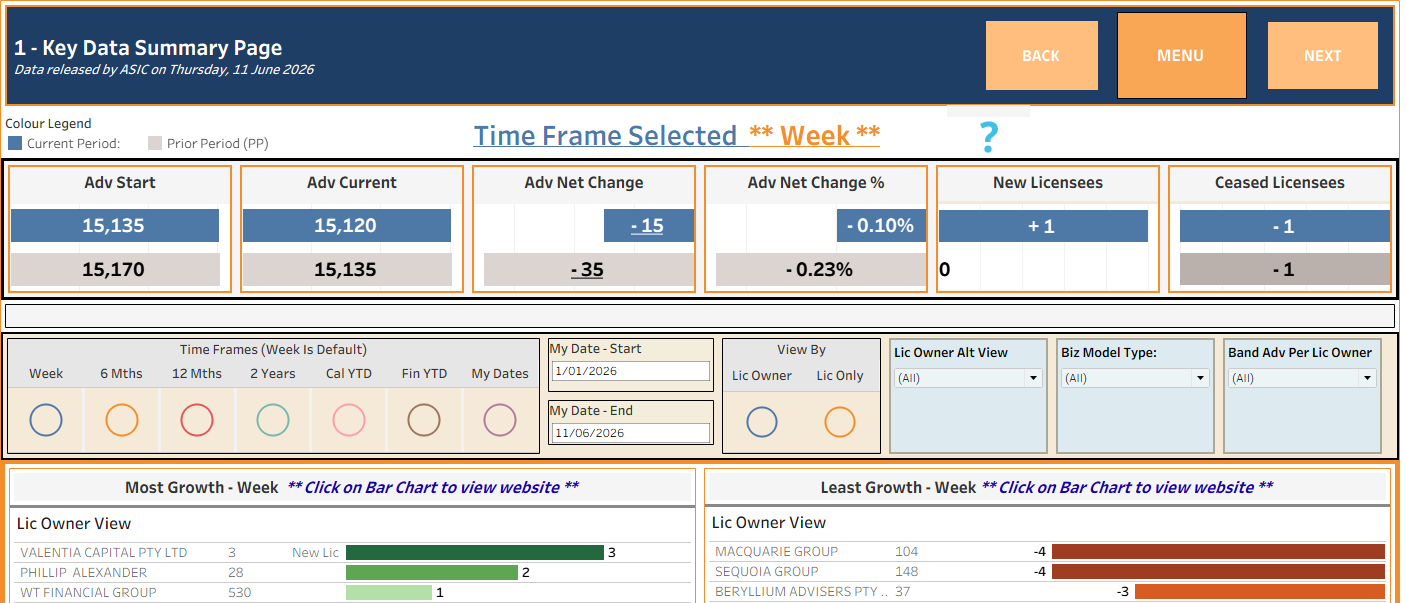Click the Adv Start card title
The image size is (1406, 603).
click(x=120, y=183)
